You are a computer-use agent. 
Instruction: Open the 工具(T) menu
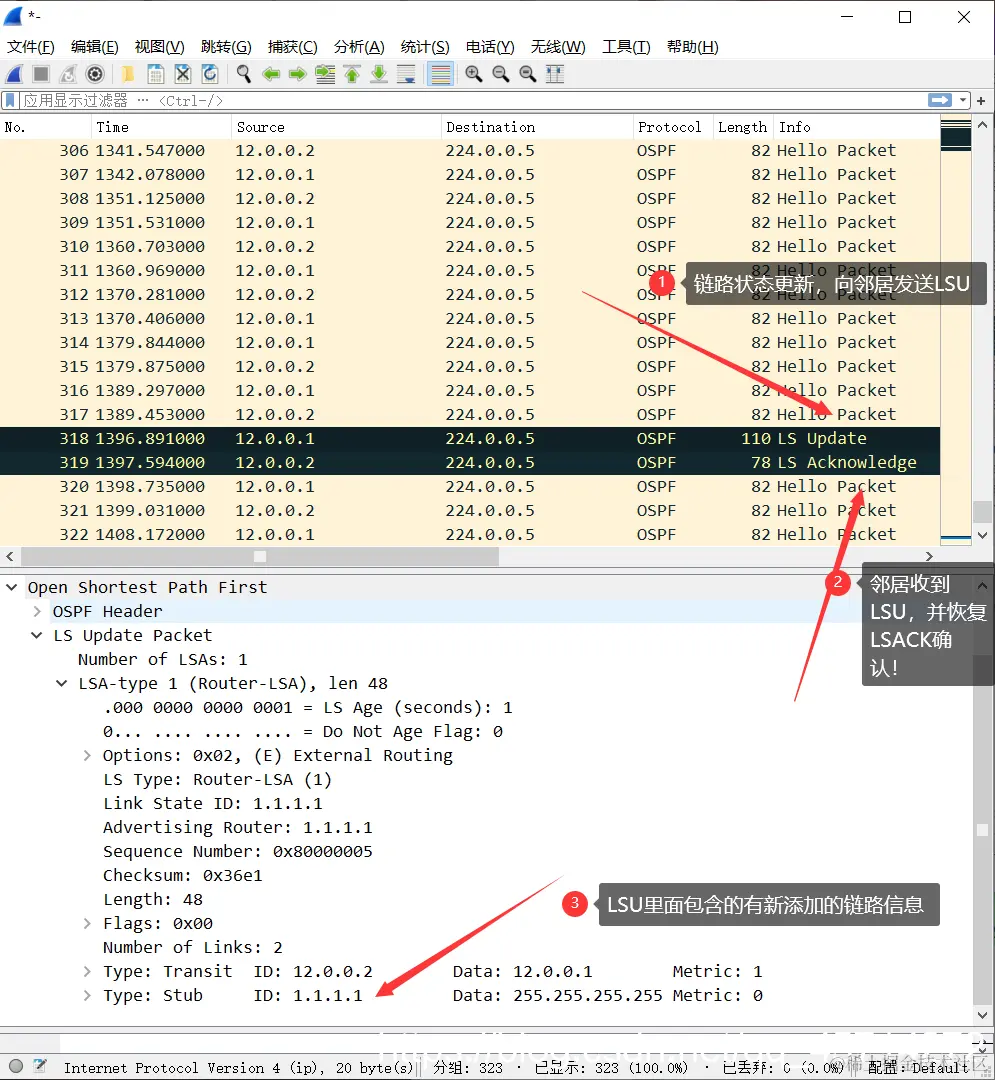pos(626,47)
